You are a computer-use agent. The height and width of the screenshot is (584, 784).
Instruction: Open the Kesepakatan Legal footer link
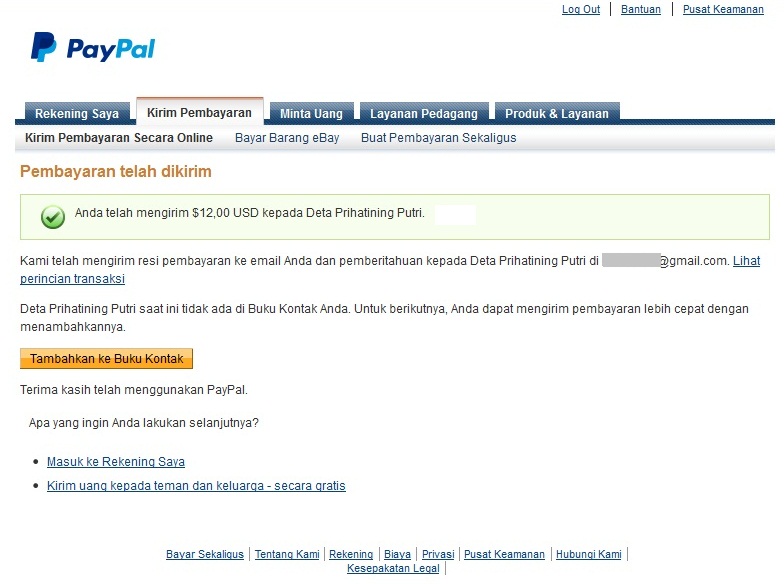coord(394,568)
